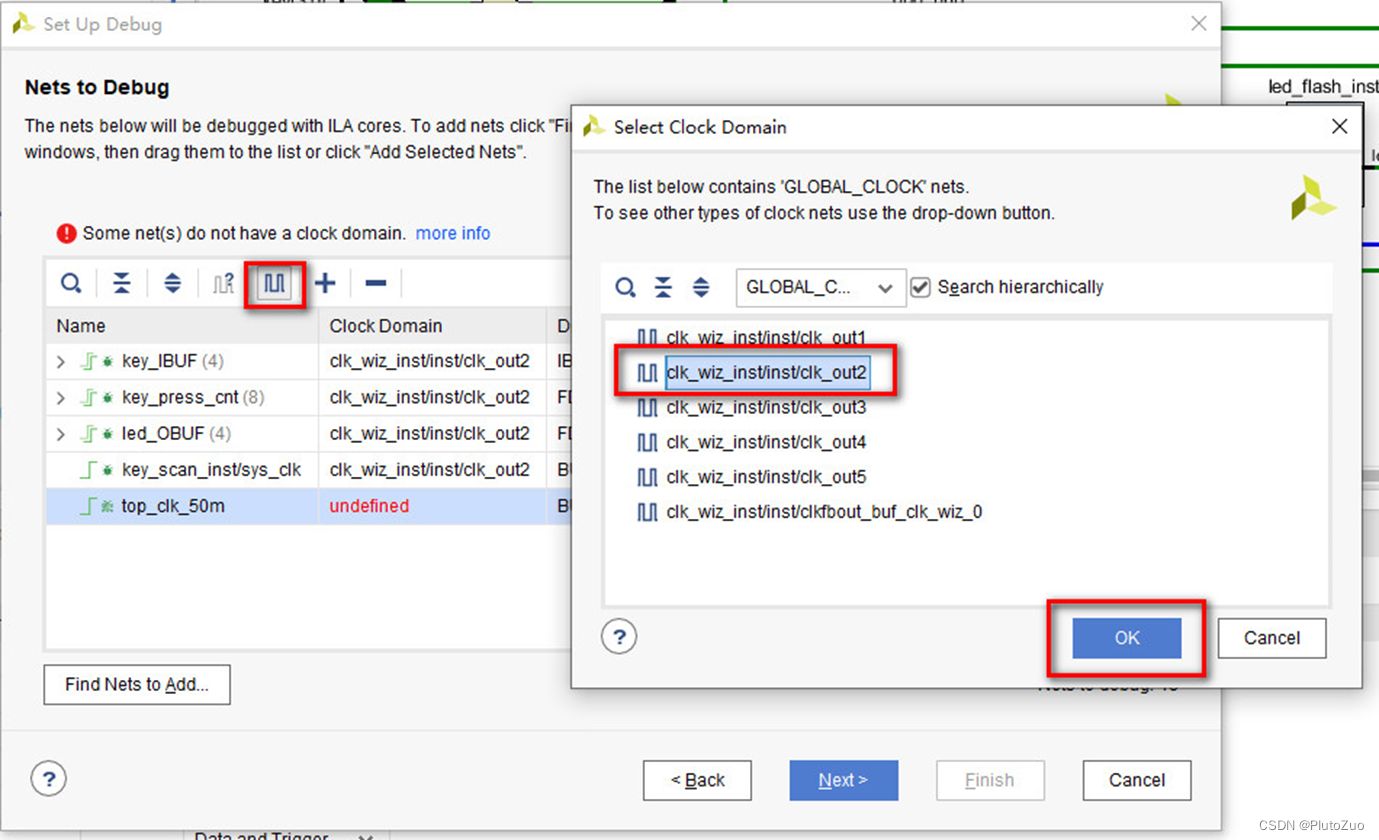This screenshot has height=840, width=1379.
Task: Open the search nets magnifier icon
Action: pyautogui.click(x=70, y=283)
